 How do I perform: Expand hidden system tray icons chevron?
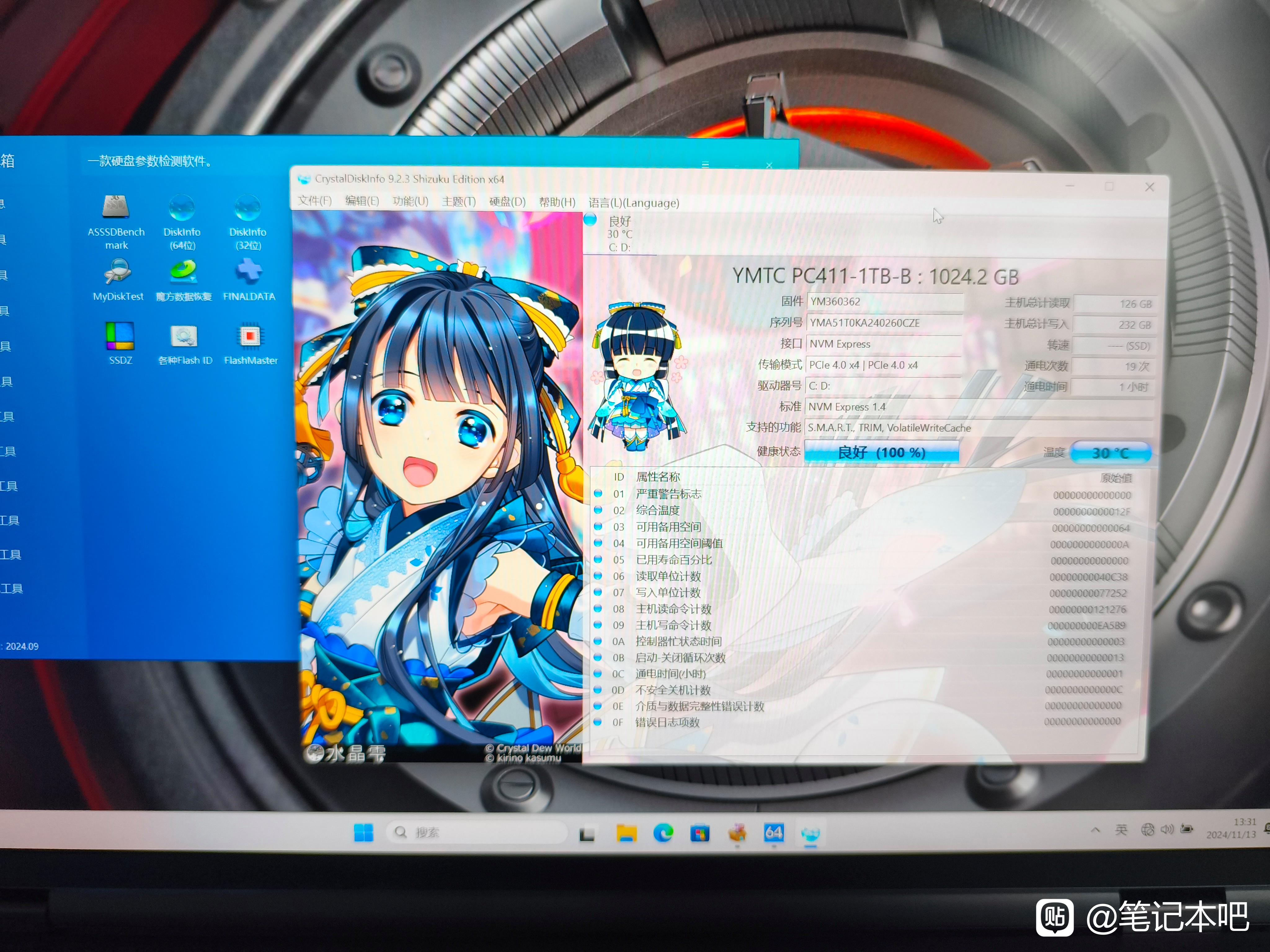1095,830
